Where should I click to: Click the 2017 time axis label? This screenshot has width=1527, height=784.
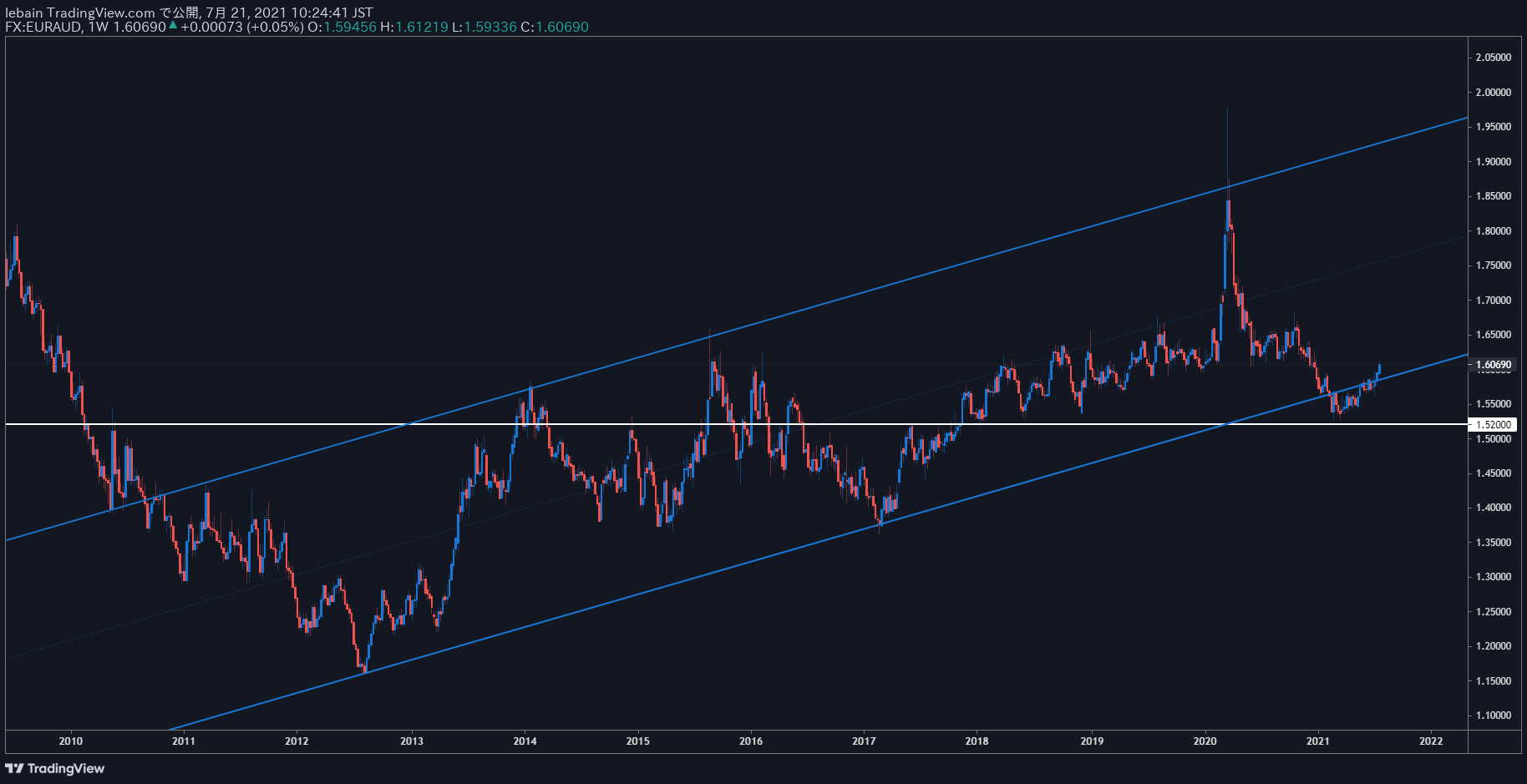coord(864,741)
